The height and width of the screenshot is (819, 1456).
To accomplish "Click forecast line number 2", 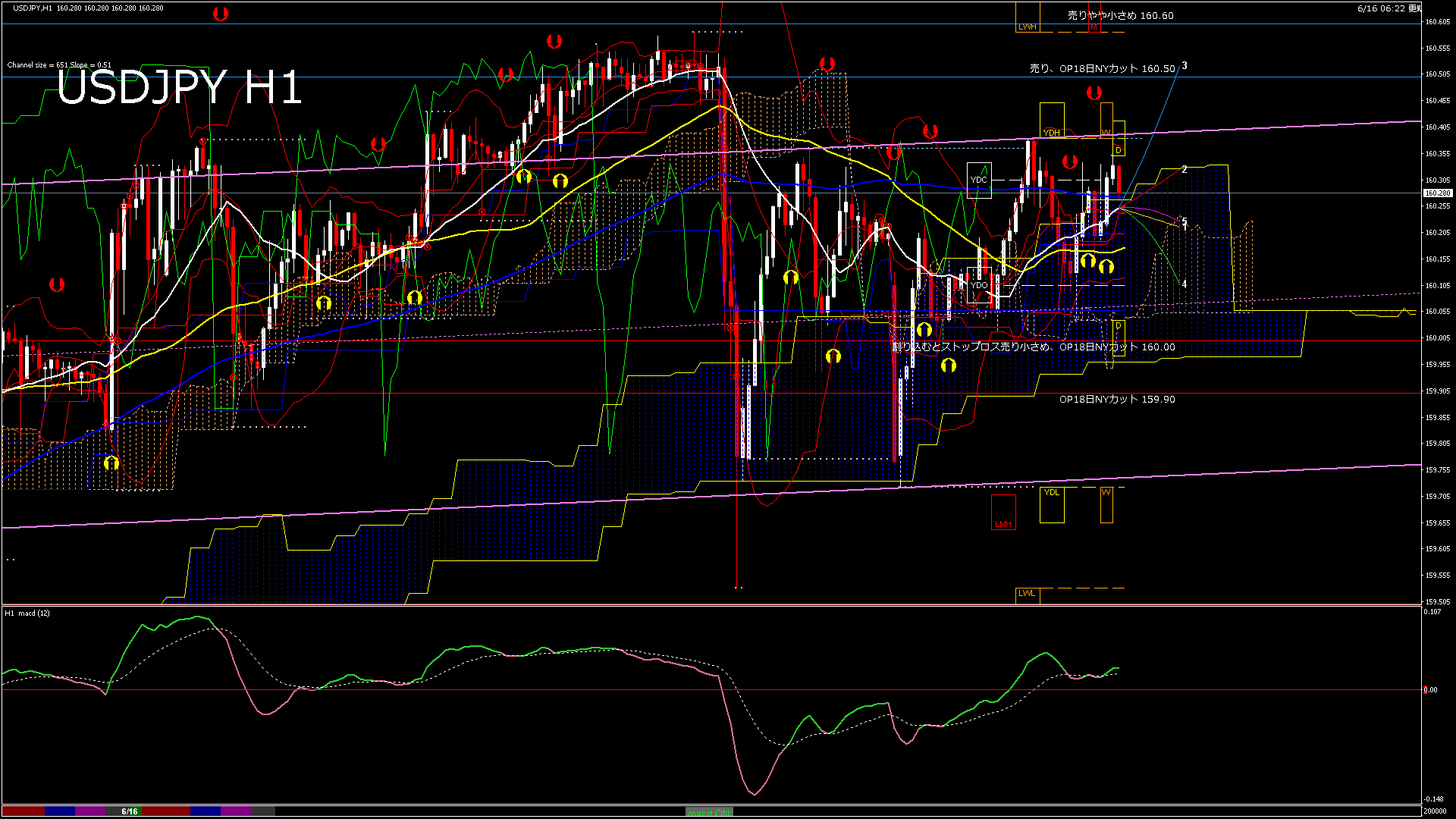I will (1185, 170).
